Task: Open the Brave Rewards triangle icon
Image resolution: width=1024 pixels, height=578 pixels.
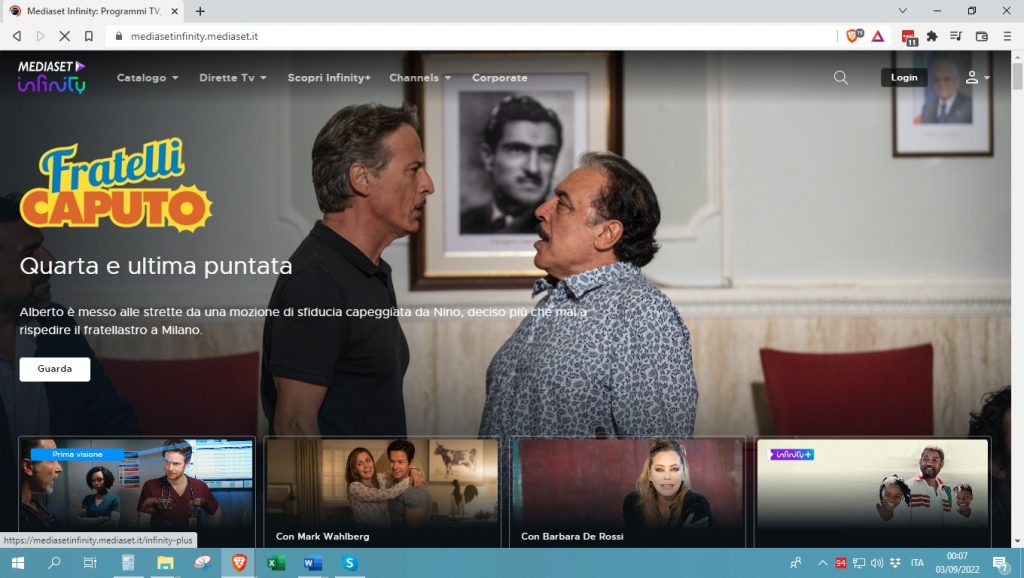Action: pyautogui.click(x=878, y=35)
